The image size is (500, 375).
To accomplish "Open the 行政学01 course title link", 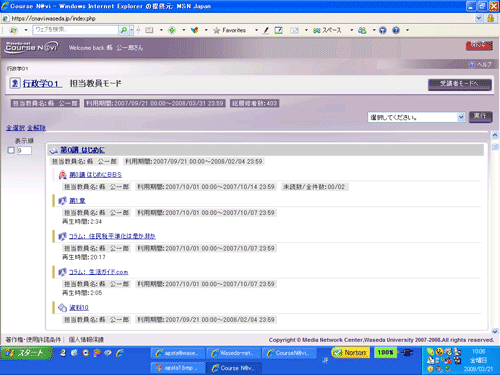I will (42, 83).
